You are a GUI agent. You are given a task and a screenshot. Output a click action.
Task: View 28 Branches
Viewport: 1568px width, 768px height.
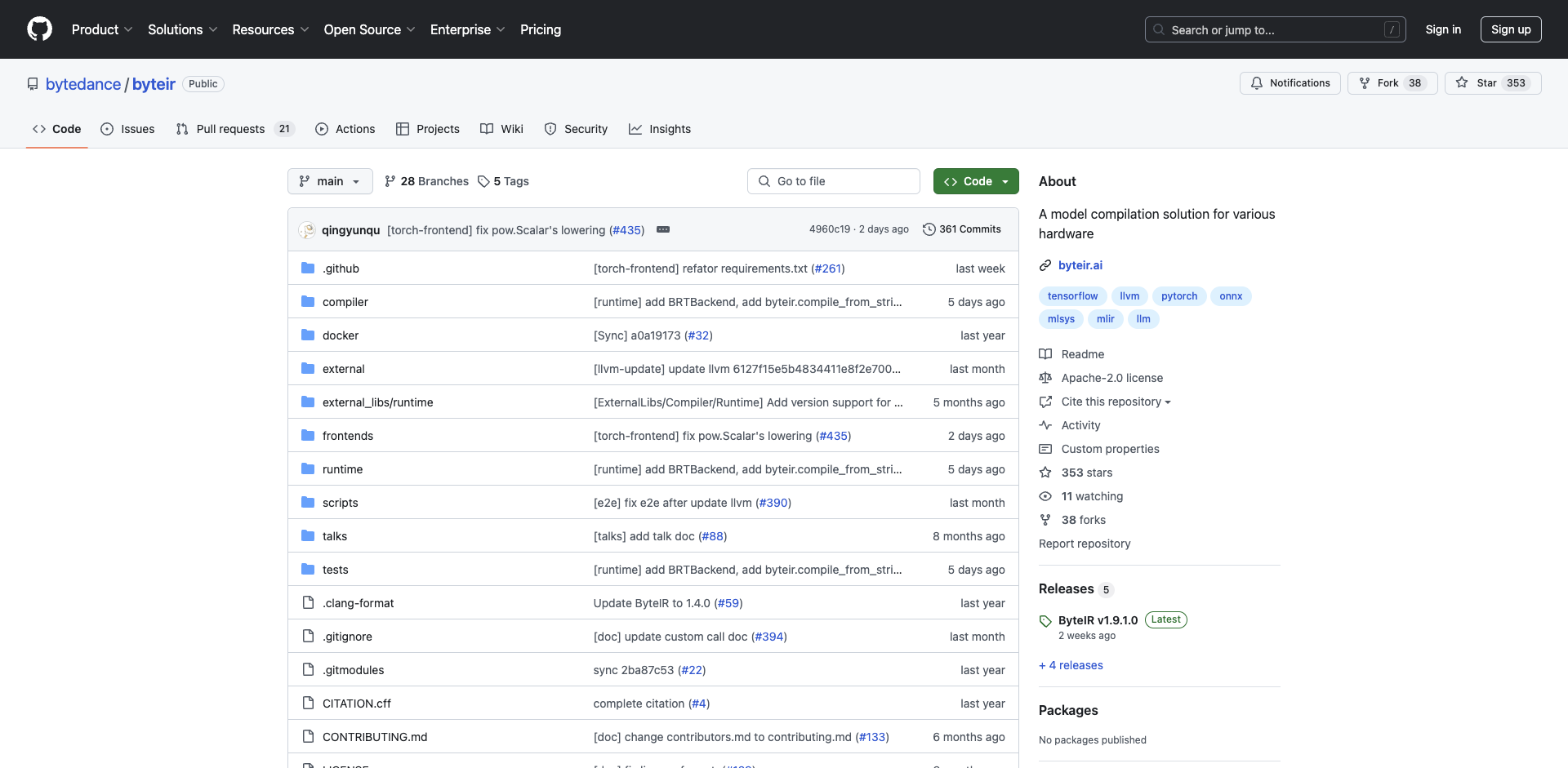[x=426, y=181]
